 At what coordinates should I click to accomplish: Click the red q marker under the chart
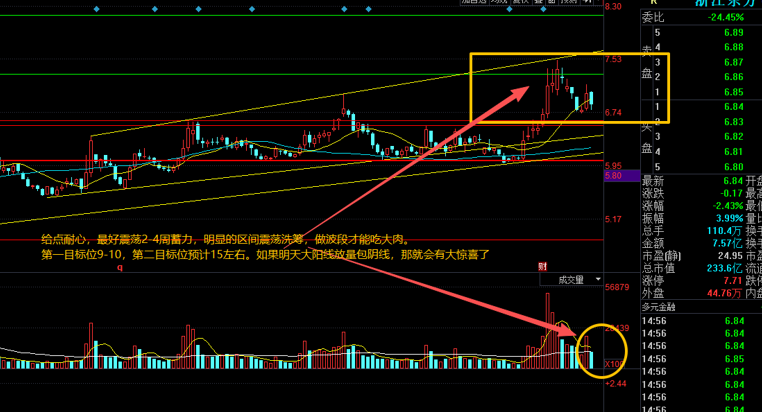pyautogui.click(x=120, y=267)
